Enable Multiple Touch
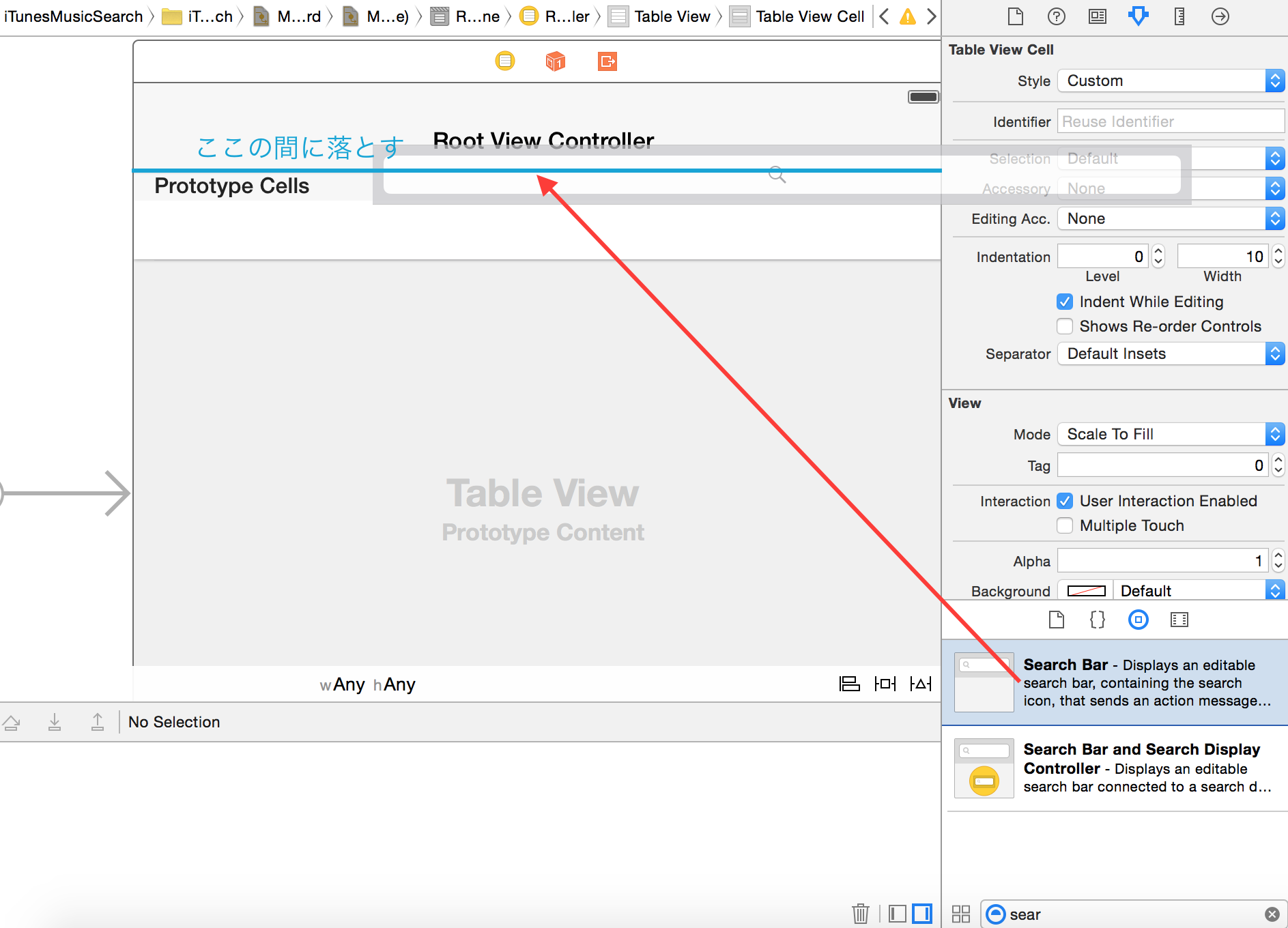The image size is (1288, 928). point(1065,525)
